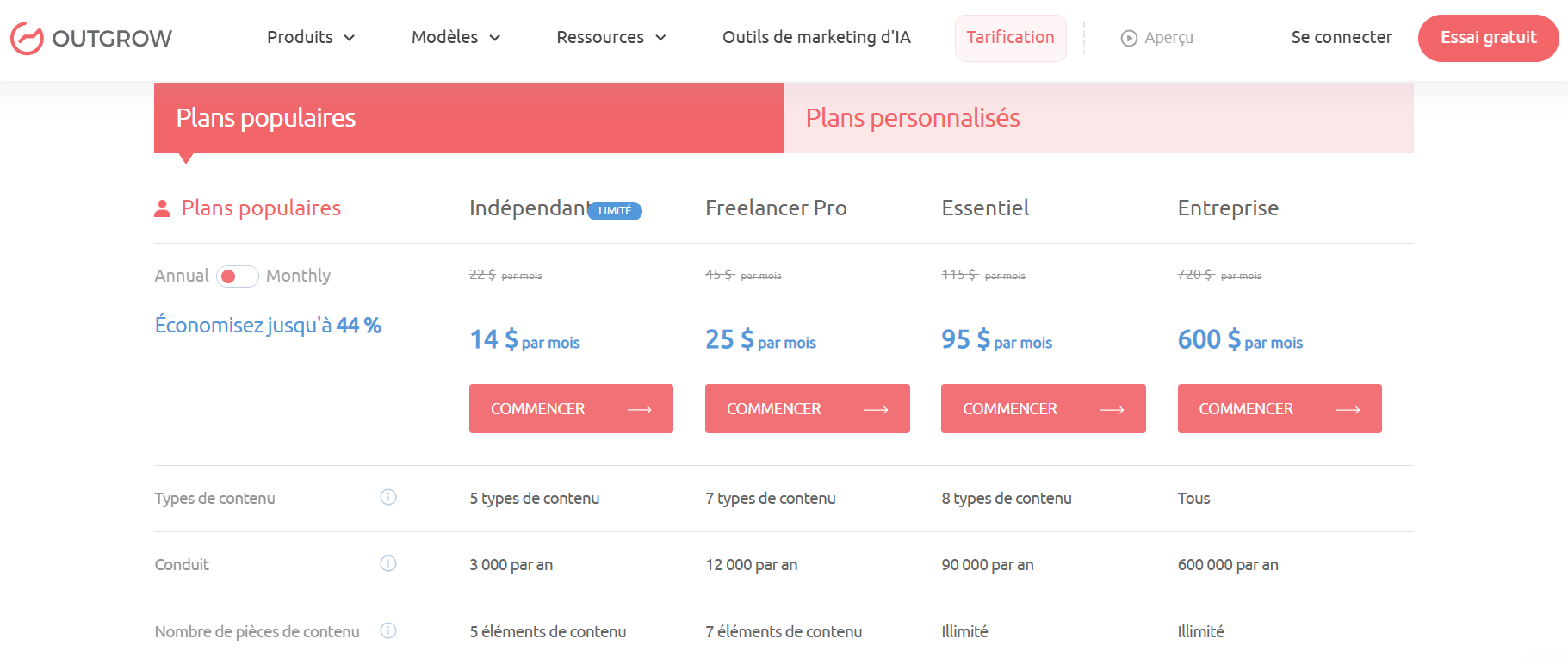The width and height of the screenshot is (1568, 664).
Task: Click the LIMITÉ badge on Indépendant
Action: (615, 211)
